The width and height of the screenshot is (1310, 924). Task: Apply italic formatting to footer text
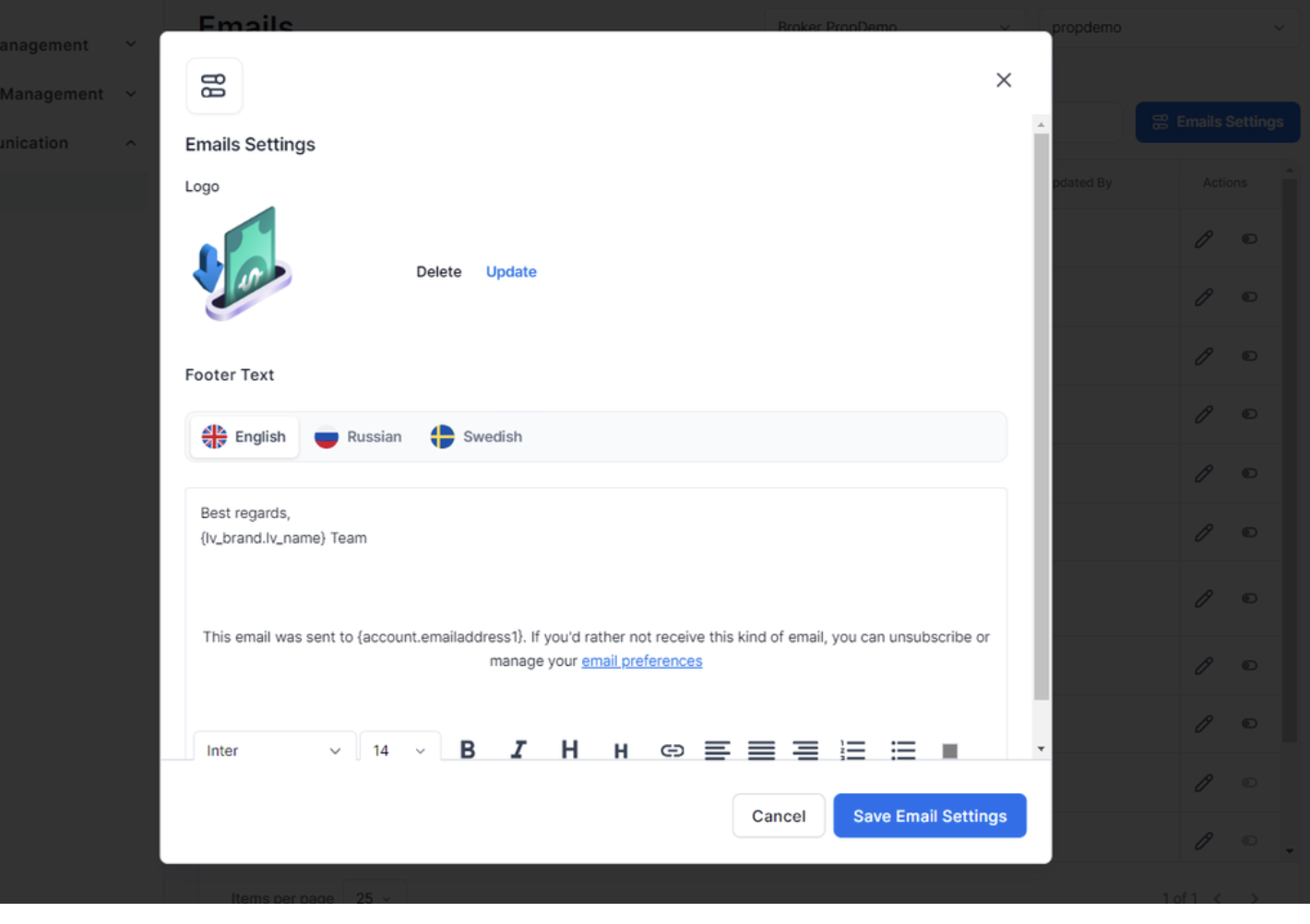[x=518, y=750]
